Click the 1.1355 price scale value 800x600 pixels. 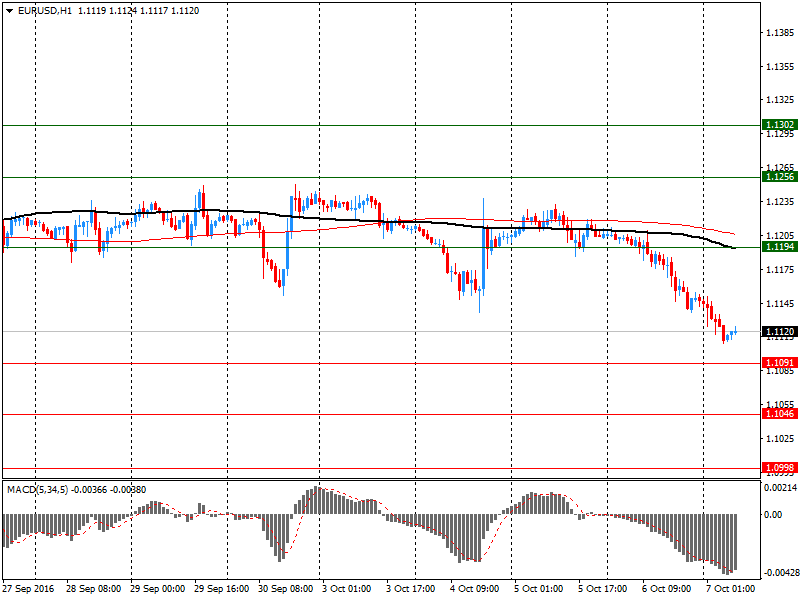(x=780, y=66)
